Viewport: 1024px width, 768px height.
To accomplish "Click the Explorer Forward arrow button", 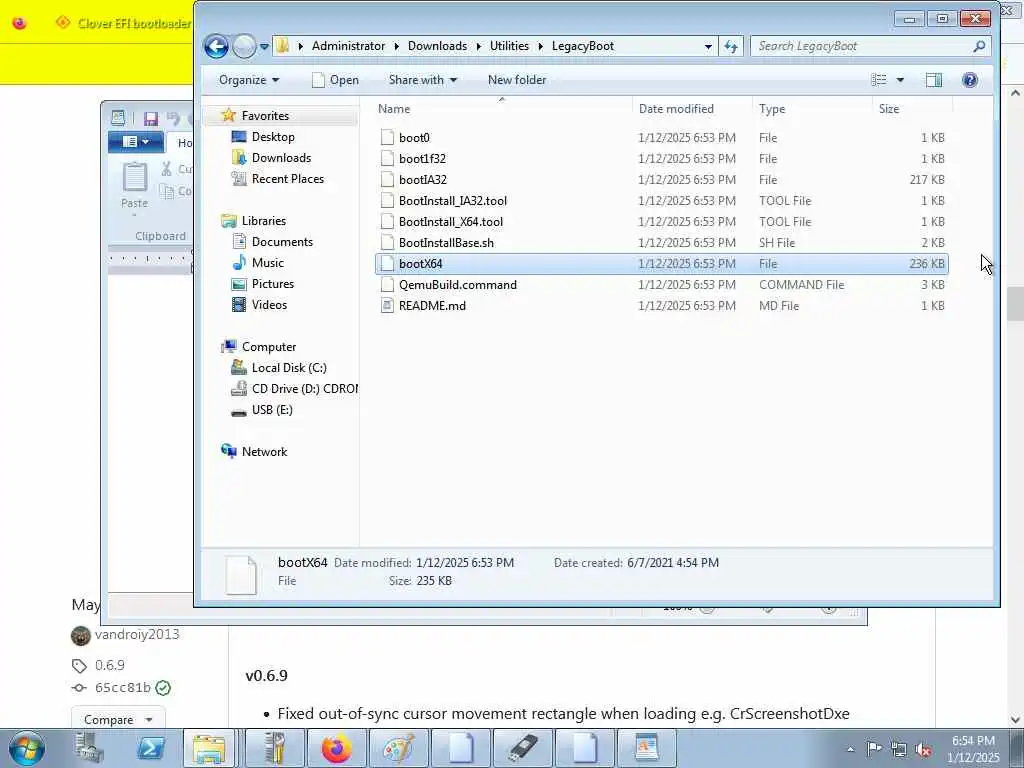I will (244, 46).
